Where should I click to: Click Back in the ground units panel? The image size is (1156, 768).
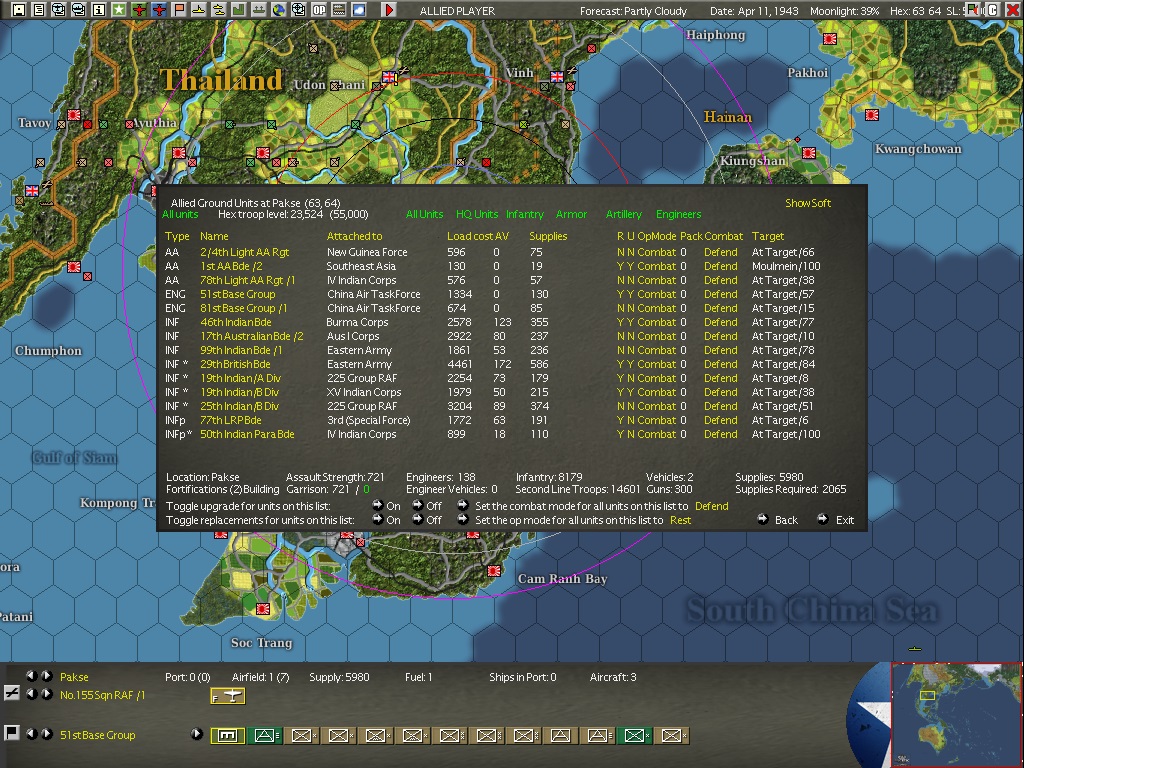(x=786, y=520)
